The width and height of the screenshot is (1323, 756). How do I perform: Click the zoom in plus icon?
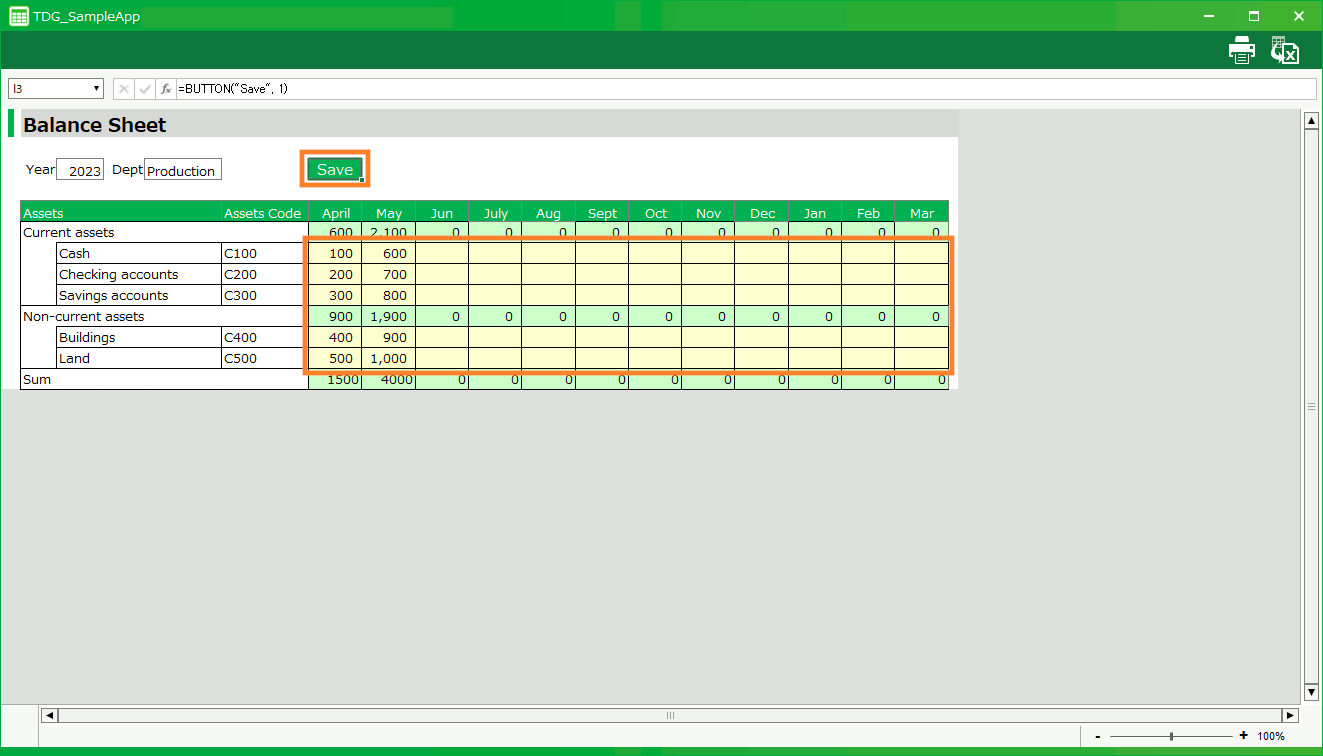pos(1243,736)
